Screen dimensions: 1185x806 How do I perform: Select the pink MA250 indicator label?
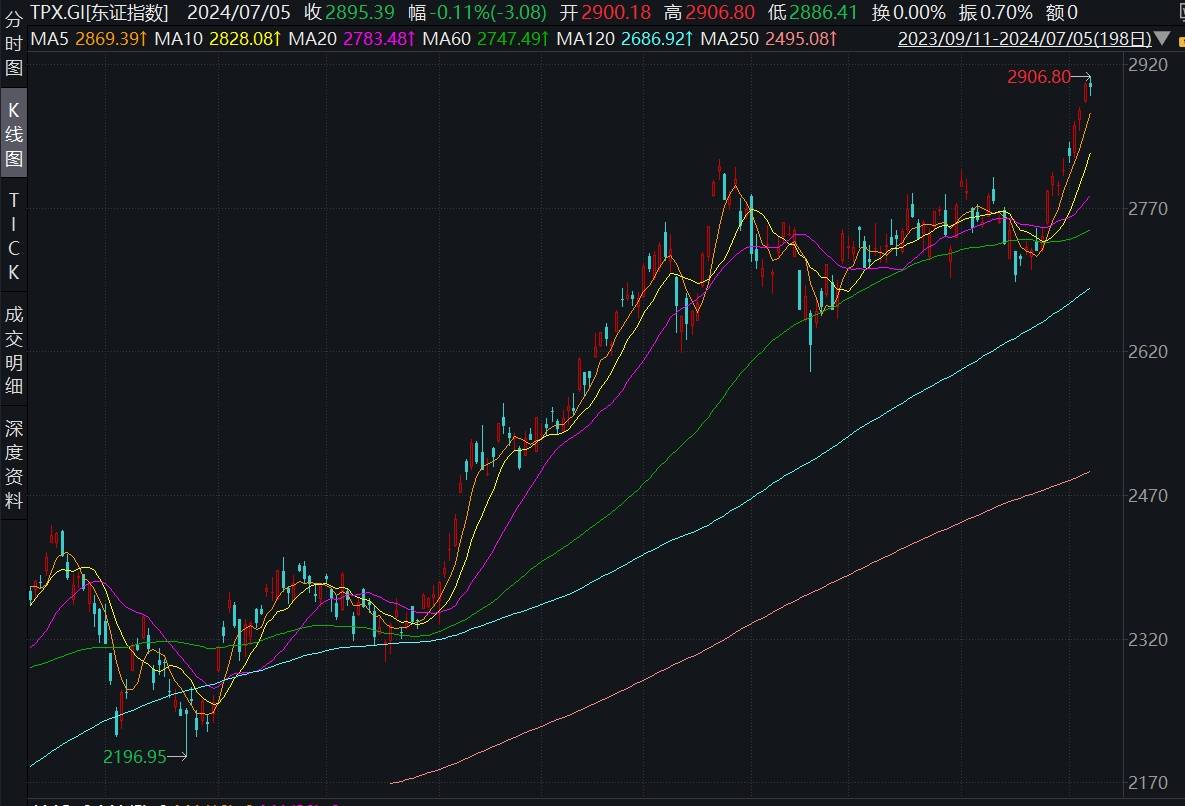click(769, 39)
